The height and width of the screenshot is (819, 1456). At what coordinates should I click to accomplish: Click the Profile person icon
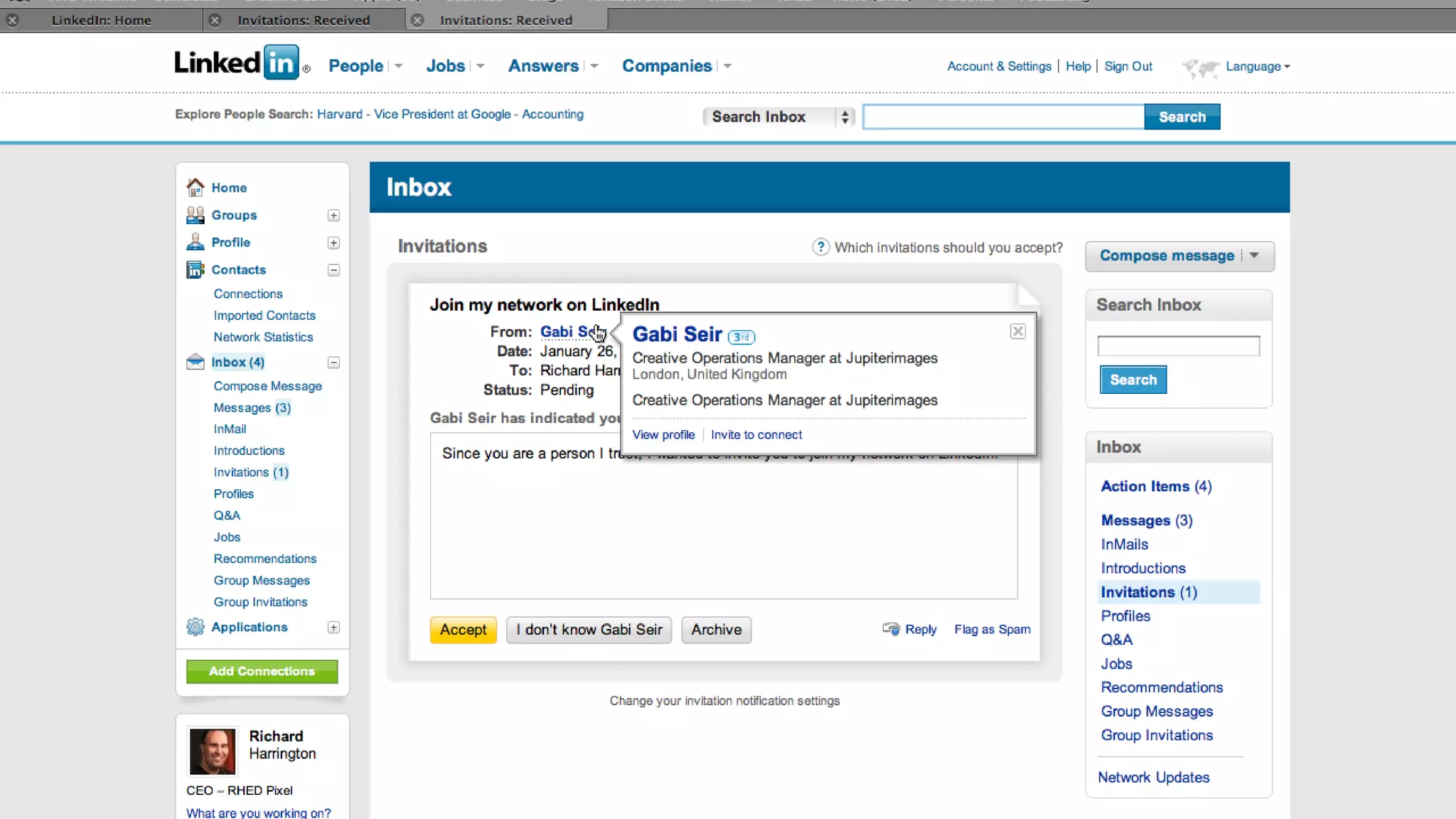(195, 242)
